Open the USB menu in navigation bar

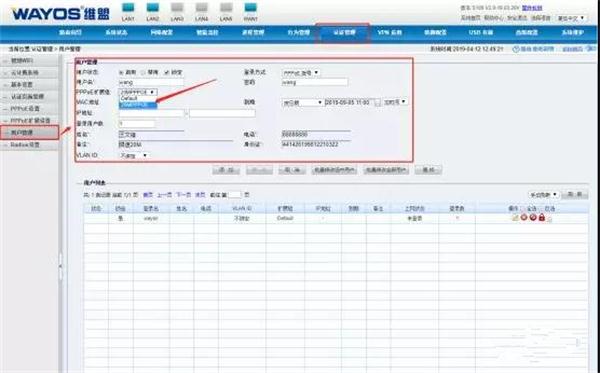pyautogui.click(x=481, y=33)
